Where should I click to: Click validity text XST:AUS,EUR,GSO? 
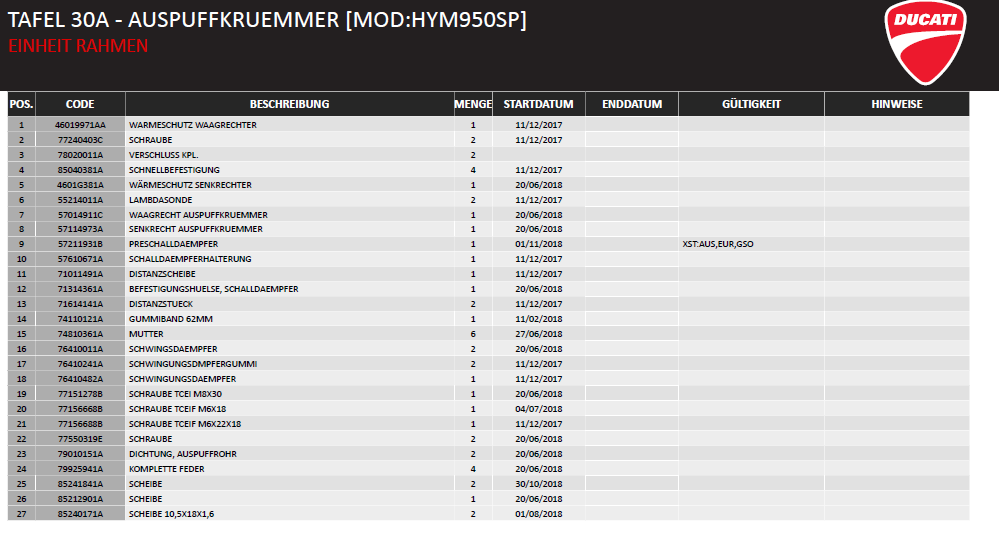pyautogui.click(x=718, y=244)
